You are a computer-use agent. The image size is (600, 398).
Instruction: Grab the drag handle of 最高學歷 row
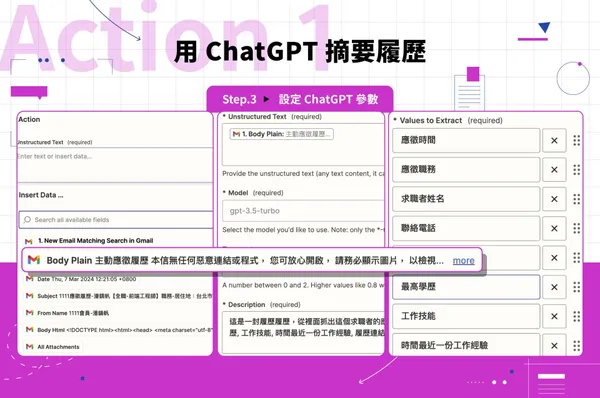pos(577,287)
